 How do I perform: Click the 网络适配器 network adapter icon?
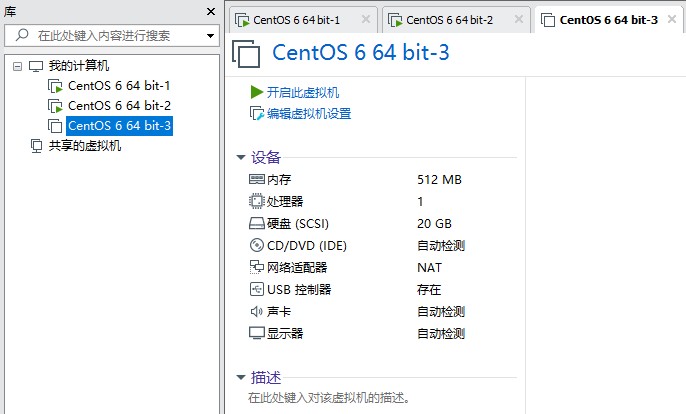(x=257, y=267)
